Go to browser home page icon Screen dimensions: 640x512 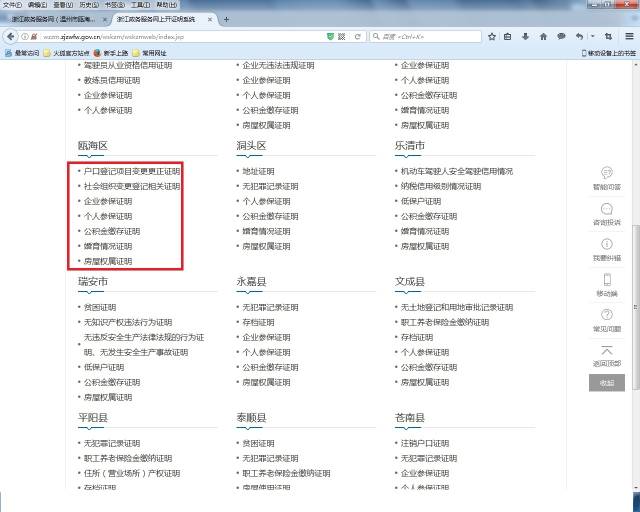click(544, 37)
